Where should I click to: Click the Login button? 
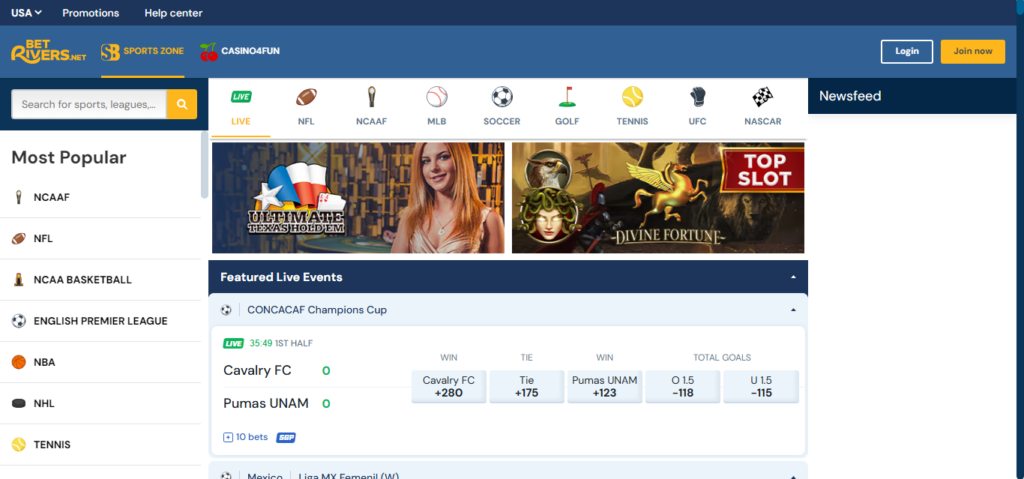pyautogui.click(x=906, y=52)
